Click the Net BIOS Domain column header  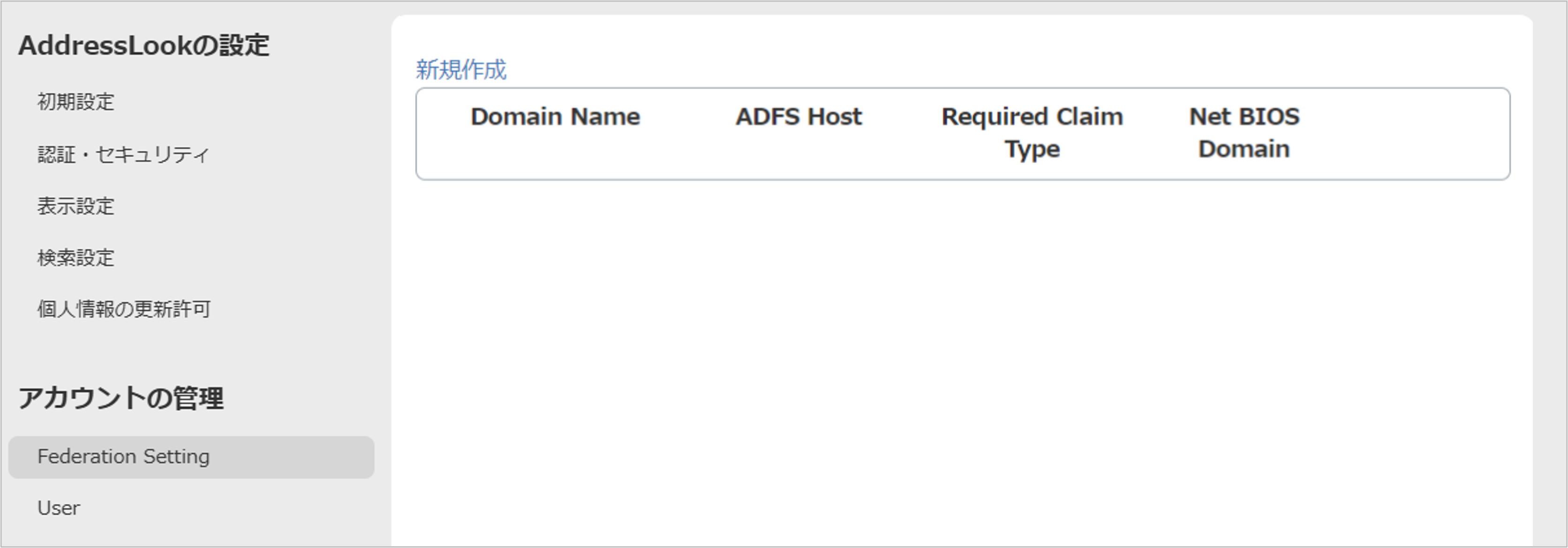[1244, 133]
